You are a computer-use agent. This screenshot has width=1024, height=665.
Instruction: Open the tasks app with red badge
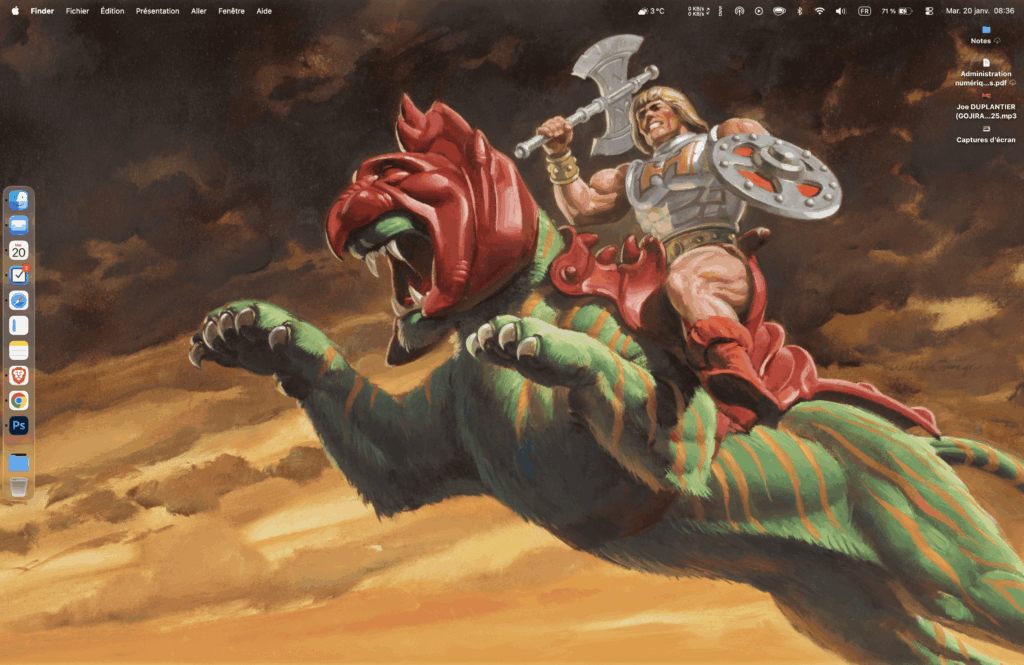tap(19, 276)
